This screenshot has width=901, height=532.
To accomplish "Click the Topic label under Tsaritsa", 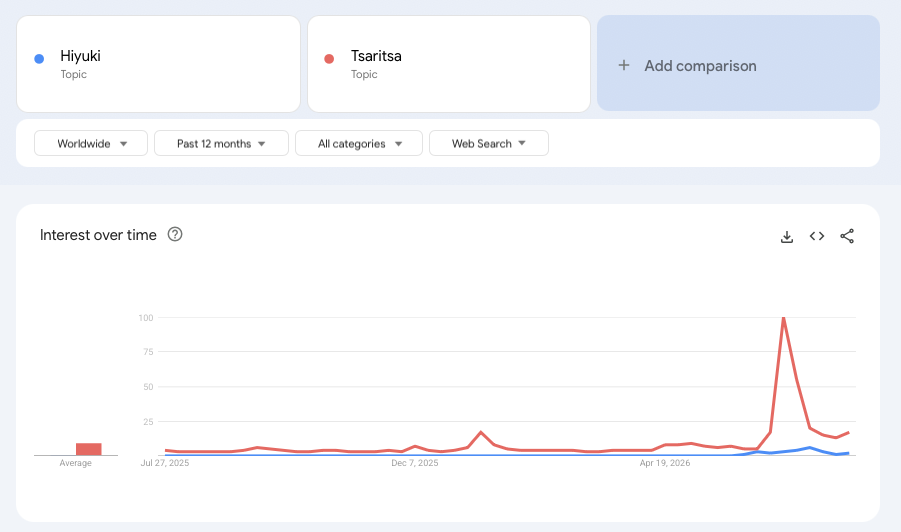I will pos(364,74).
